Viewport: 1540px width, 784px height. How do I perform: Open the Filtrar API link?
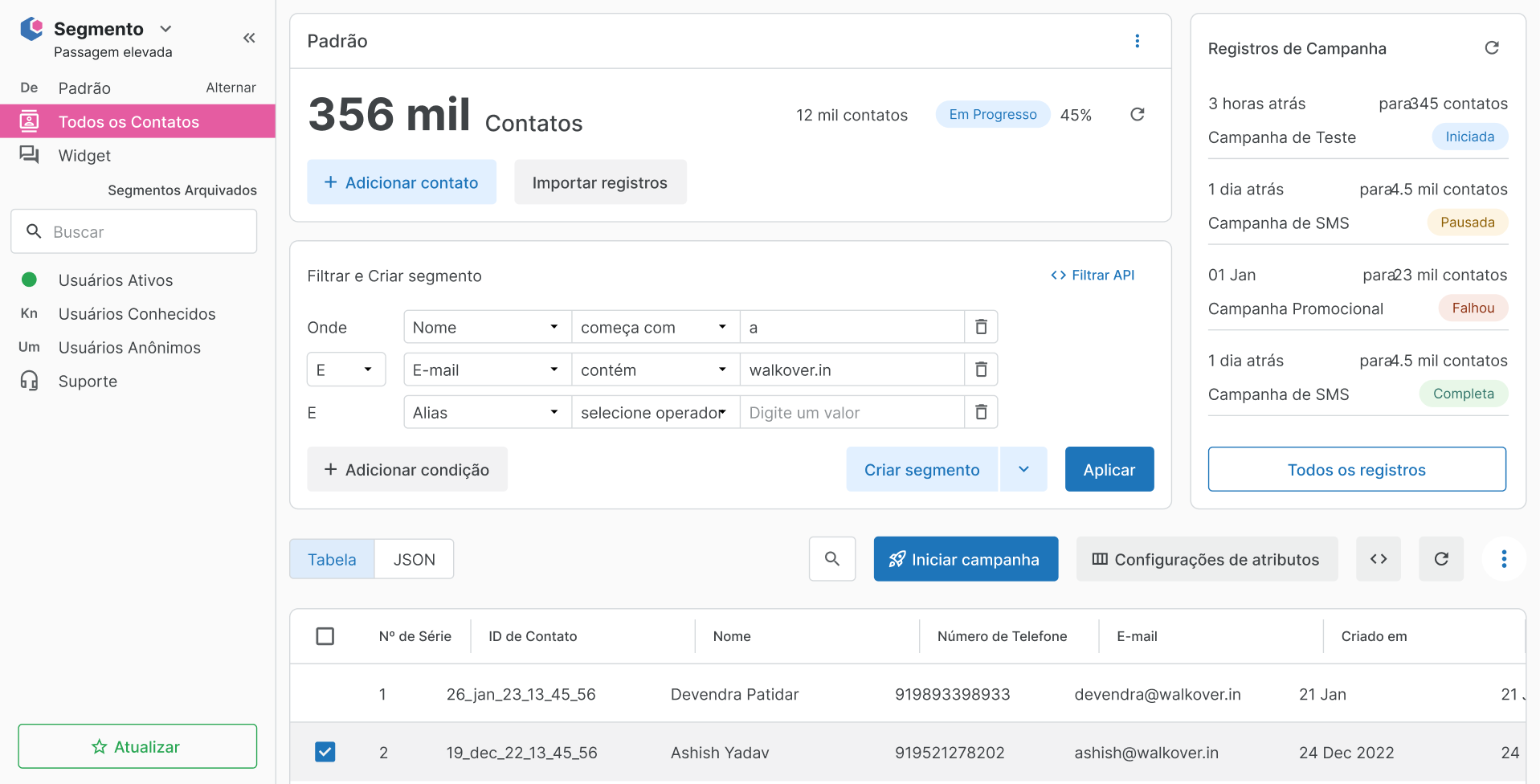click(1093, 276)
